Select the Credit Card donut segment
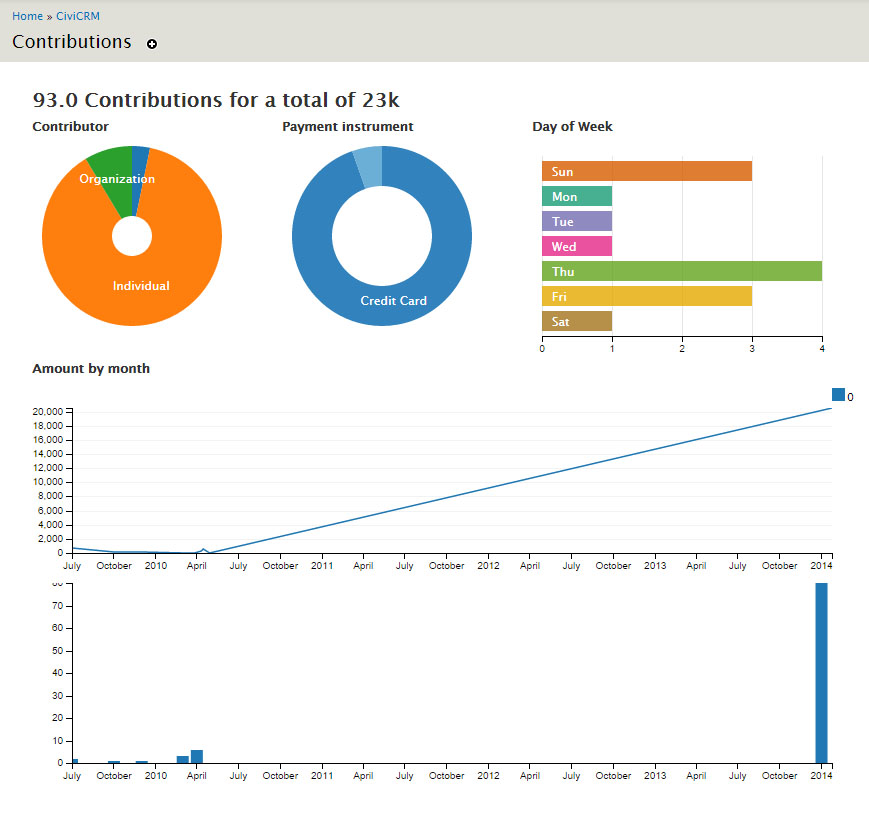869x821 pixels. point(393,300)
